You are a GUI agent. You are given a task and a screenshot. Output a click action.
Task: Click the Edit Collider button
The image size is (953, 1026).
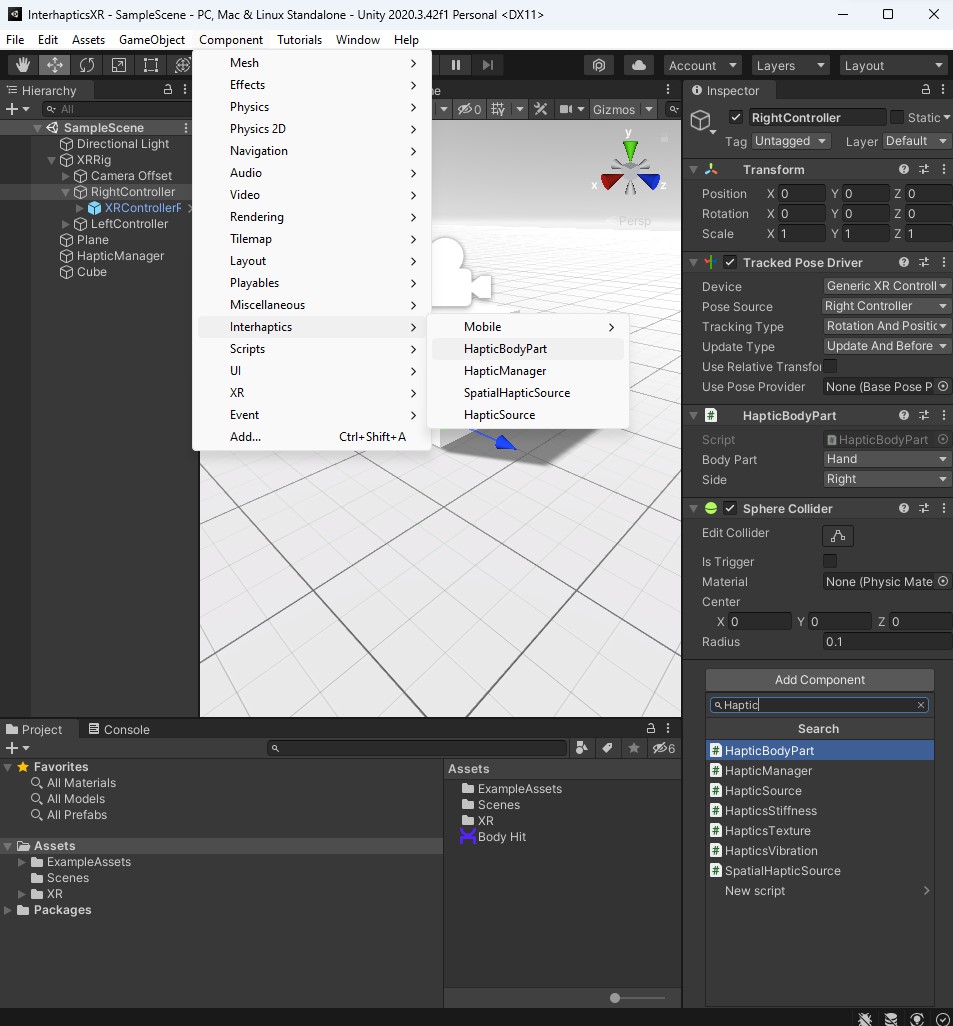(837, 536)
